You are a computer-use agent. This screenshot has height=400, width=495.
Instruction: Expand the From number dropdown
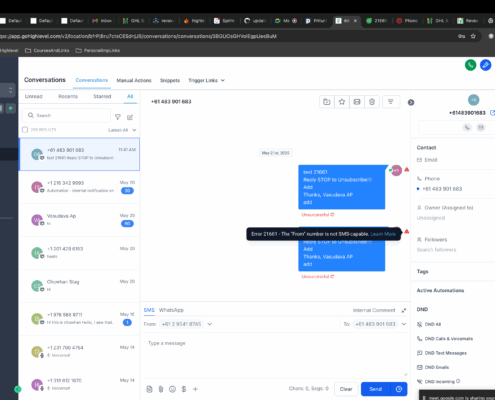point(210,324)
